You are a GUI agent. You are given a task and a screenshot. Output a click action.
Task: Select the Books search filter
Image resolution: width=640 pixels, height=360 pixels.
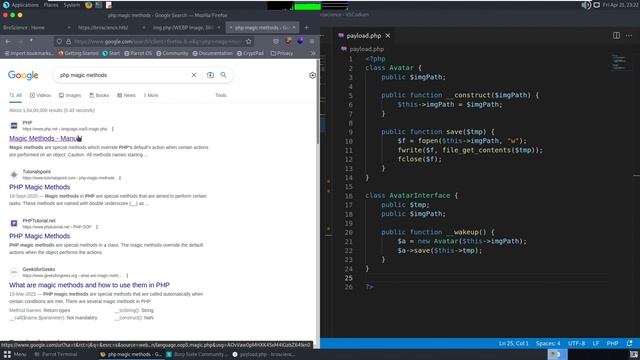(99, 95)
